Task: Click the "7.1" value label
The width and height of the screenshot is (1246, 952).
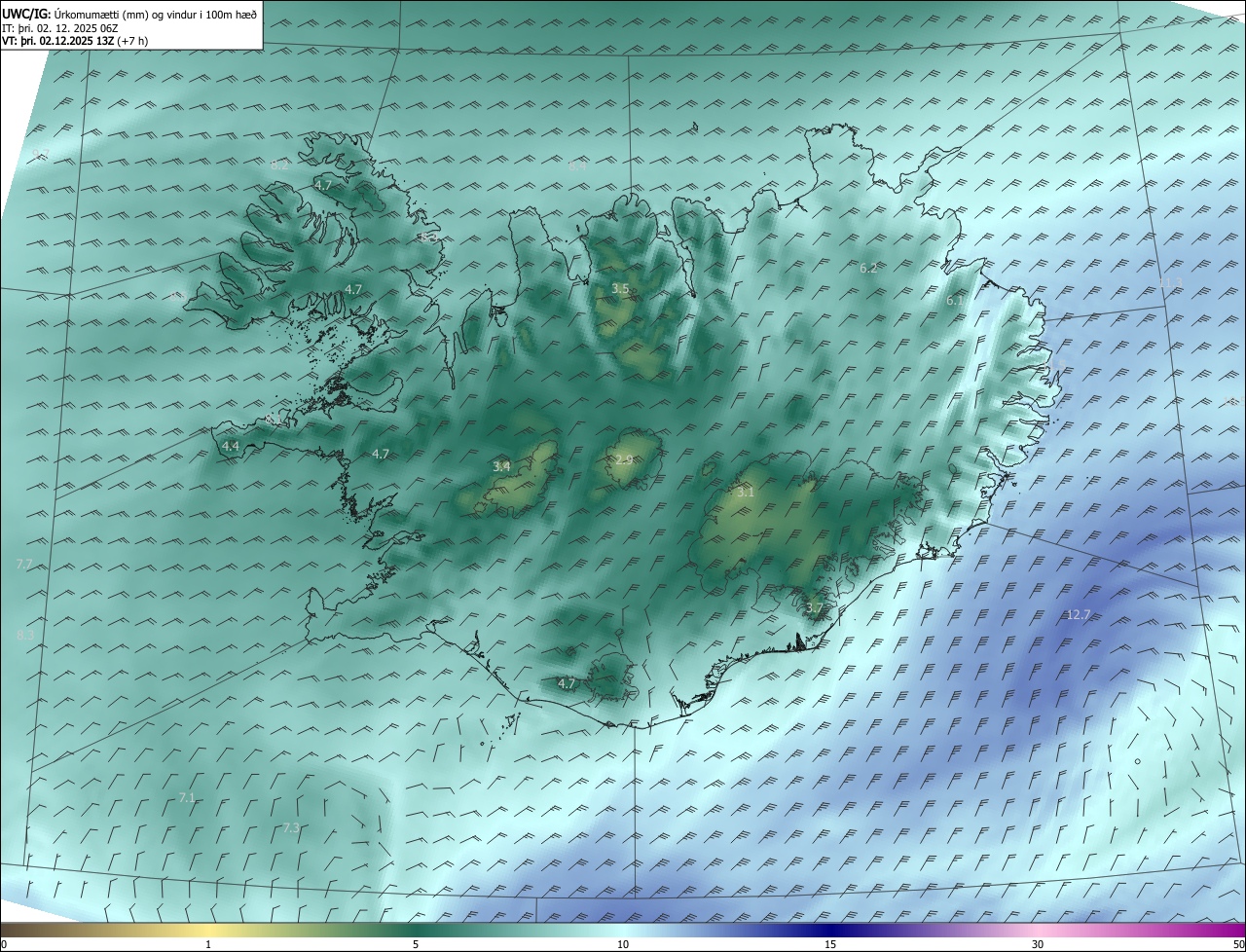Action: [x=187, y=797]
